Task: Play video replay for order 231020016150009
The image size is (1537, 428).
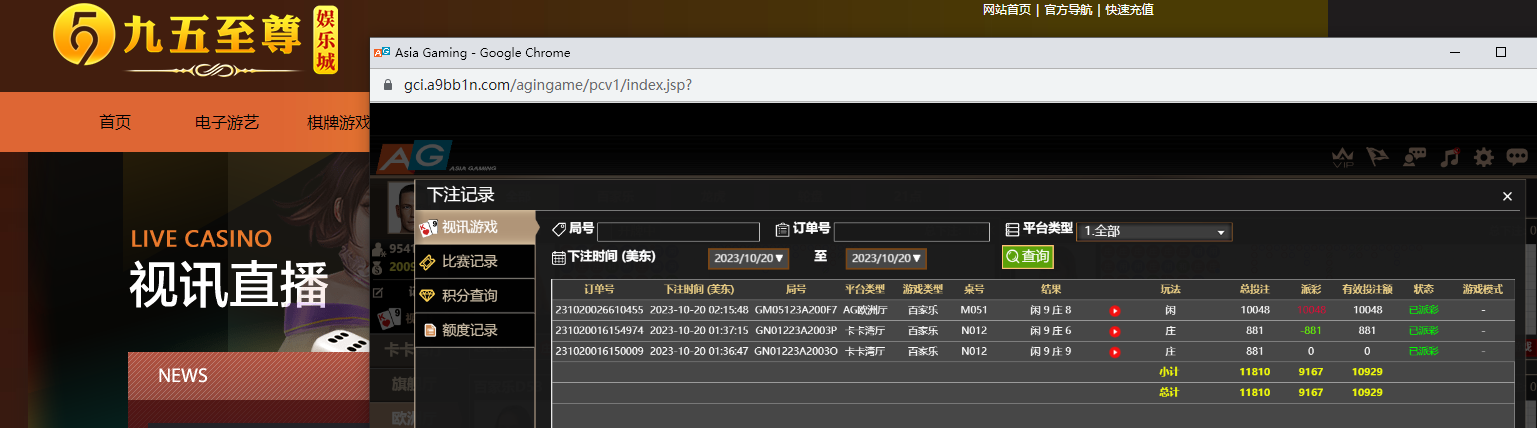Action: 1114,352
